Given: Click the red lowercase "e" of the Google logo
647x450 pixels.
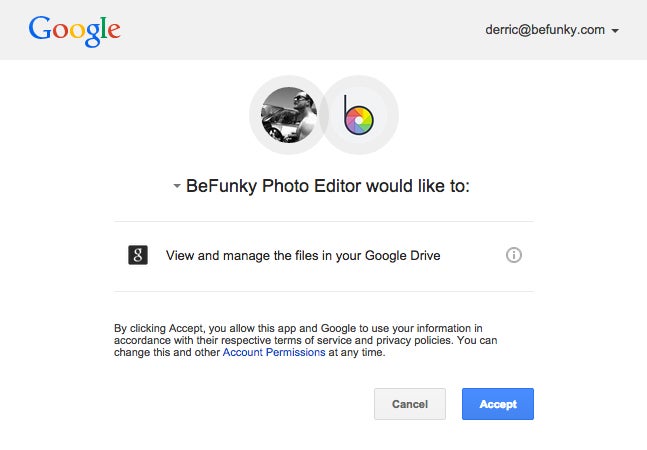Looking at the screenshot, I should click(x=113, y=32).
